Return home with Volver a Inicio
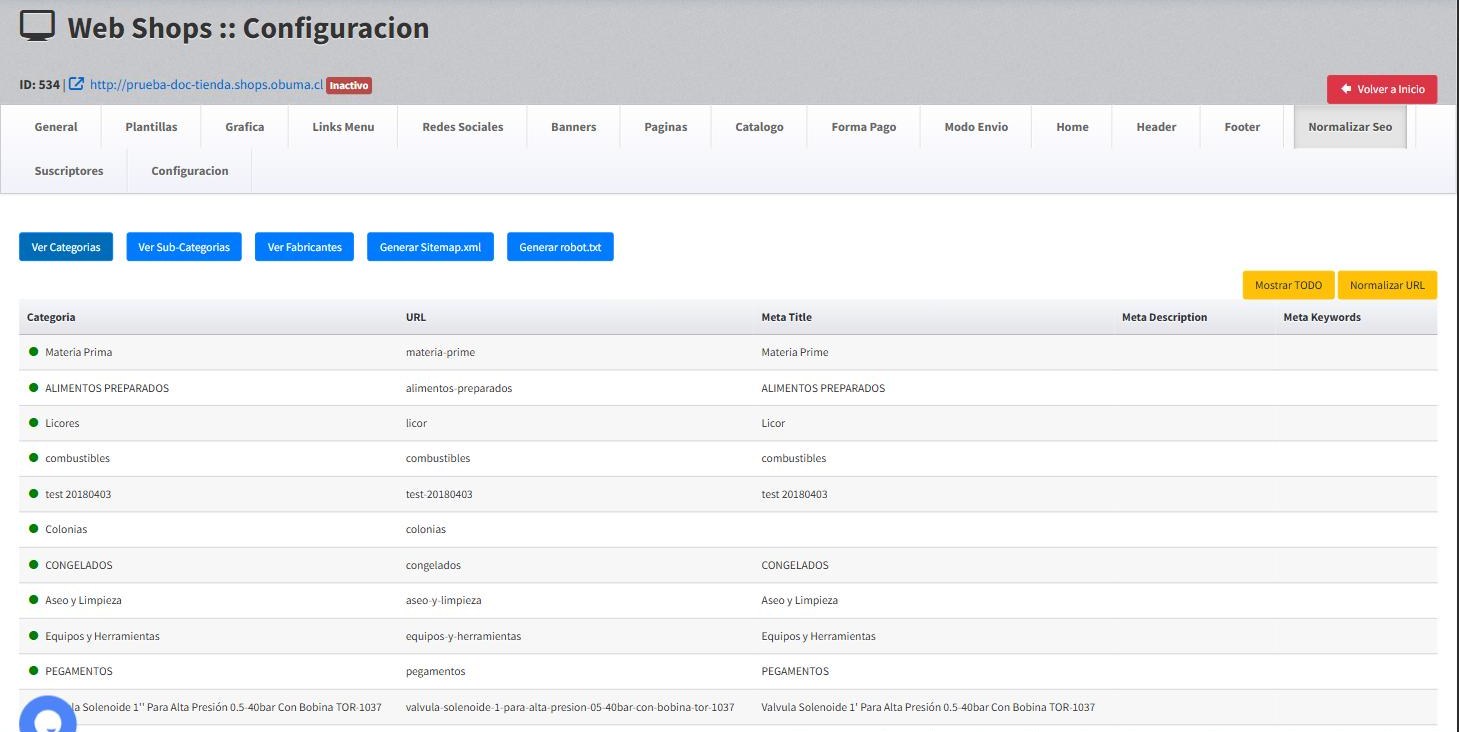Viewport: 1459px width, 732px height. pyautogui.click(x=1383, y=89)
